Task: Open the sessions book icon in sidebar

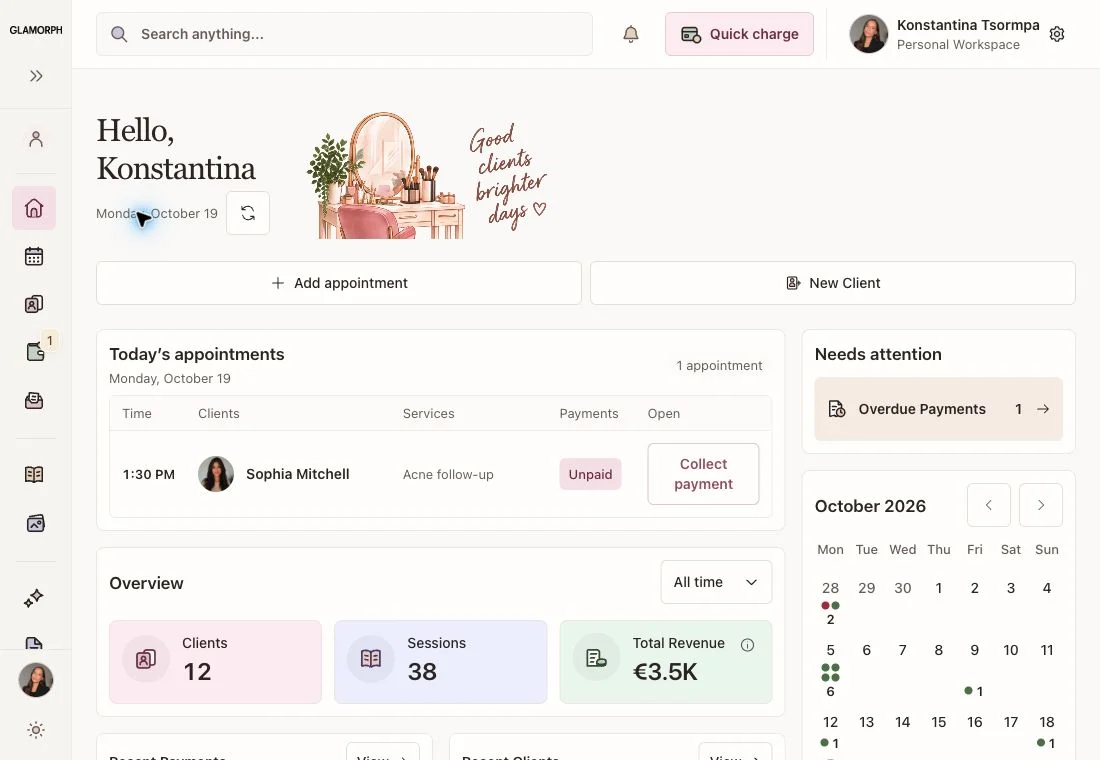Action: (x=34, y=474)
